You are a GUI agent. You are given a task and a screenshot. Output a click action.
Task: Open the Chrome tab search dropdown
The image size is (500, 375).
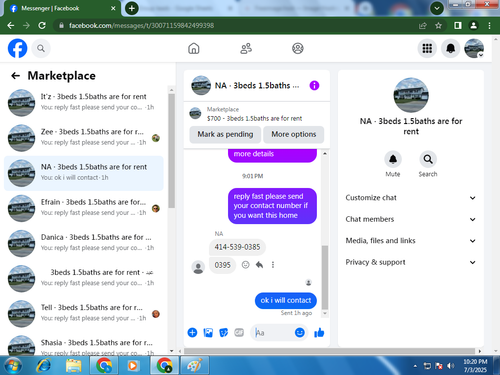(437, 8)
